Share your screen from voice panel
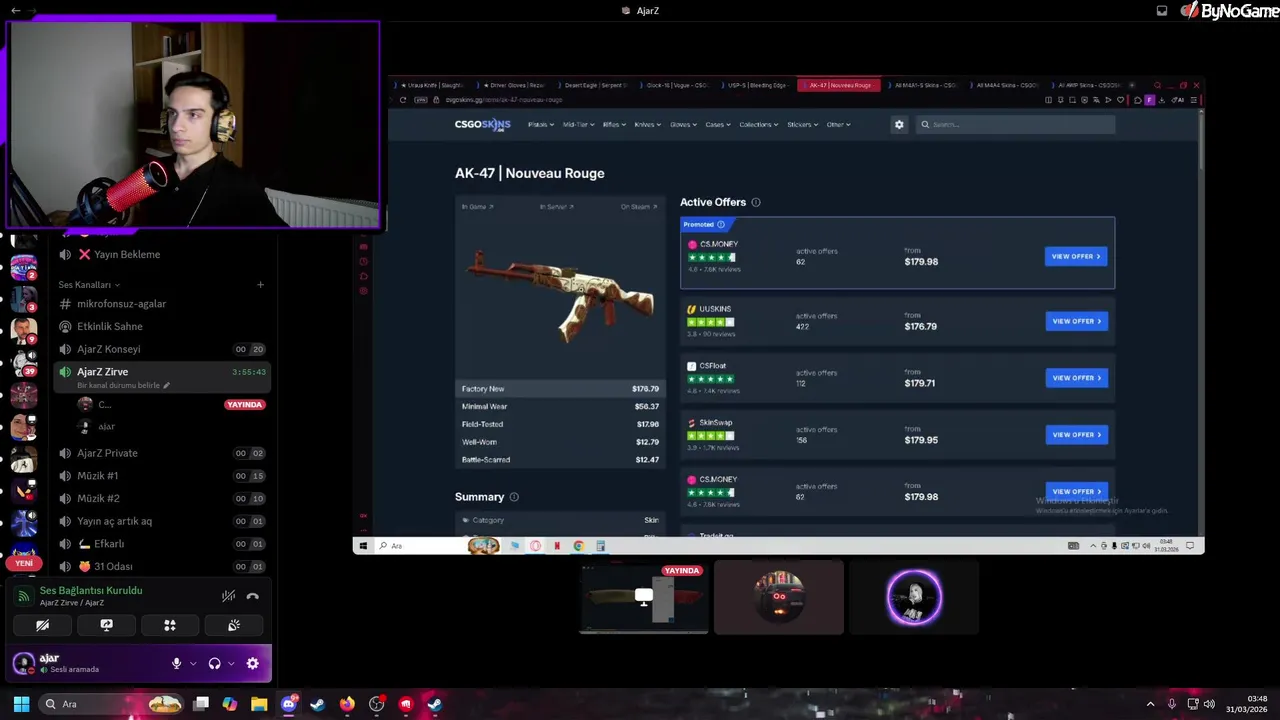The height and width of the screenshot is (720, 1280). point(106,625)
